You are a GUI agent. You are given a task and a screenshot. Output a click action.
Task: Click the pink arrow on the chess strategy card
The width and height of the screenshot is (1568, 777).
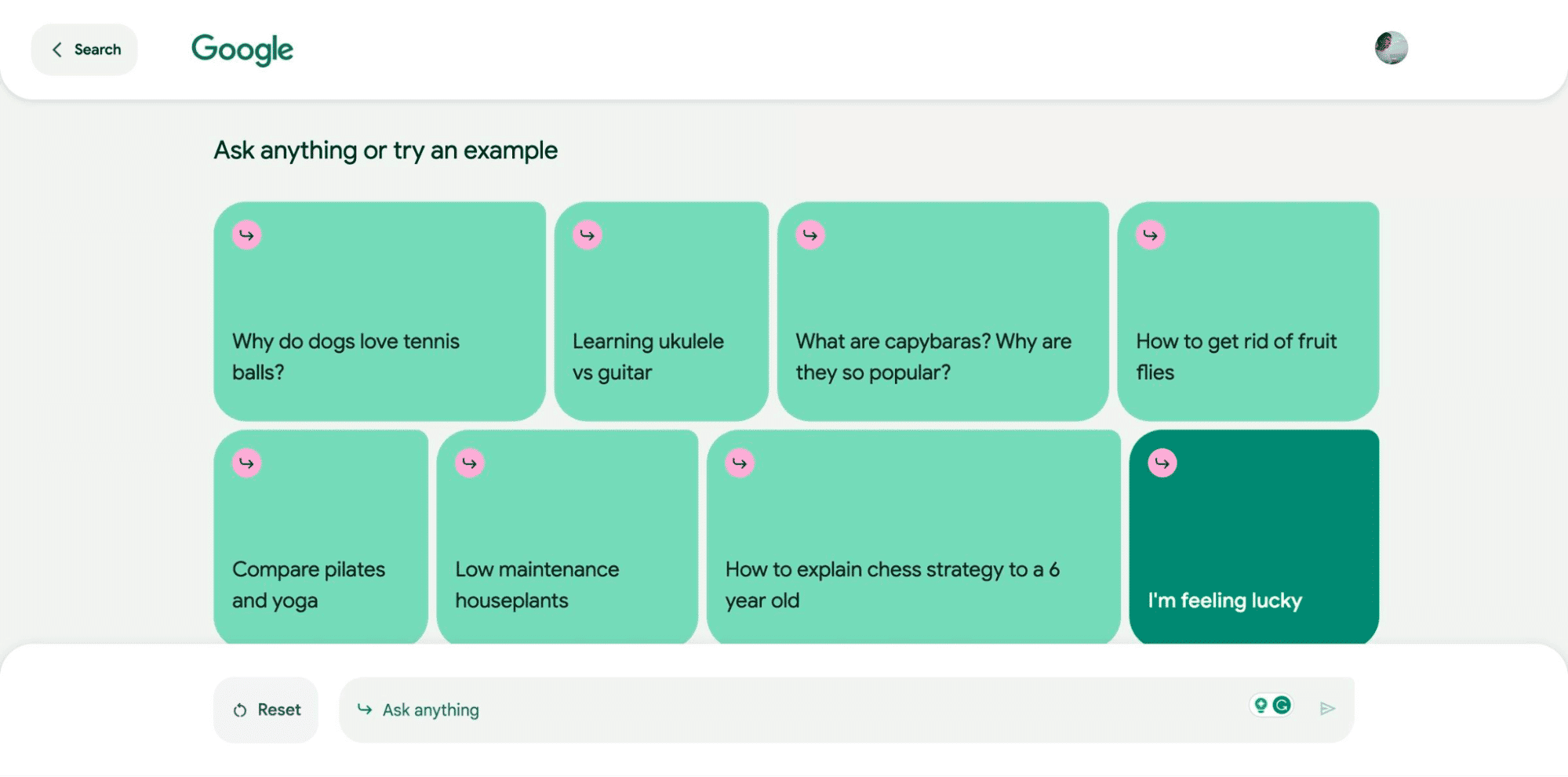pyautogui.click(x=738, y=463)
